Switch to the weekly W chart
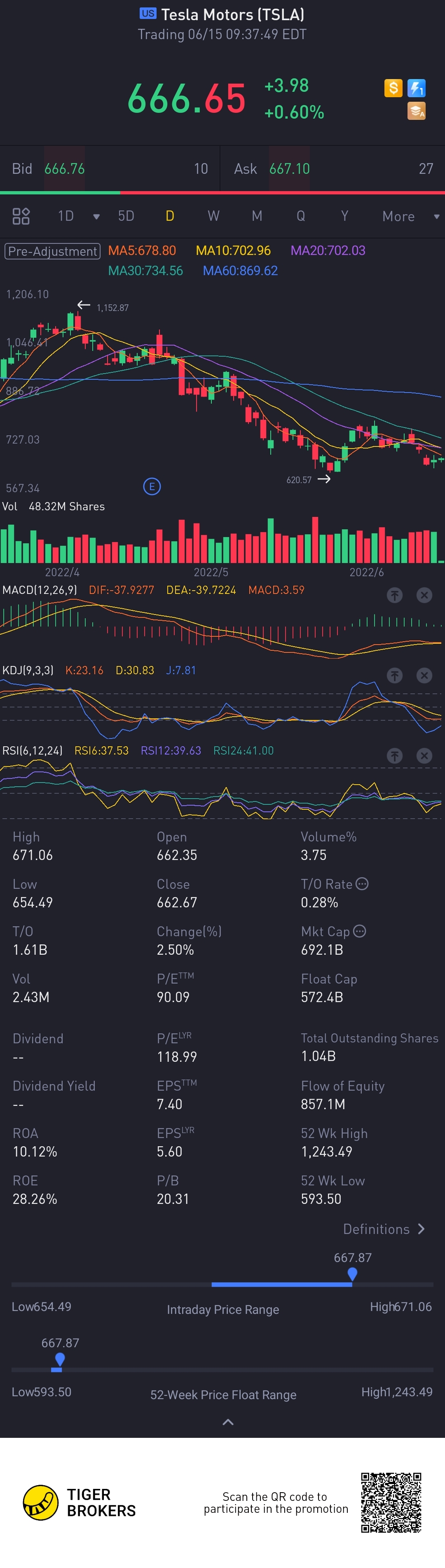Image resolution: width=445 pixels, height=1568 pixels. 213,216
